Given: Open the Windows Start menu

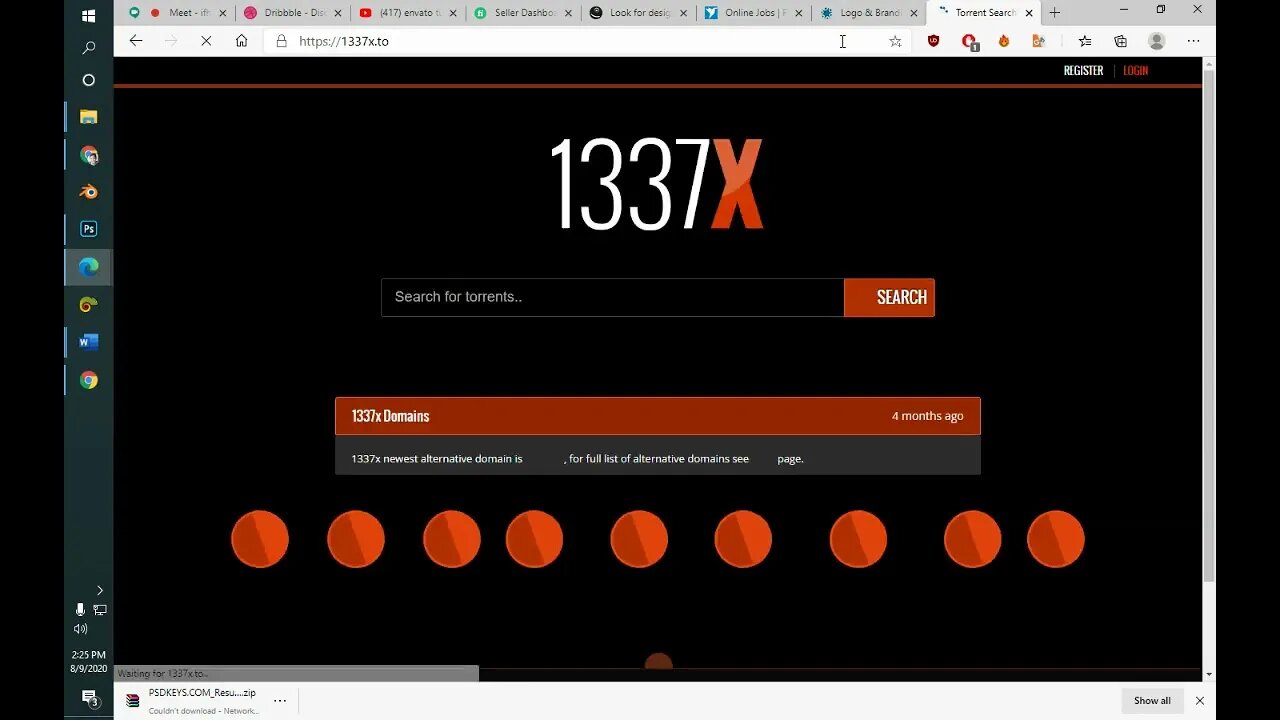Looking at the screenshot, I should [x=88, y=16].
